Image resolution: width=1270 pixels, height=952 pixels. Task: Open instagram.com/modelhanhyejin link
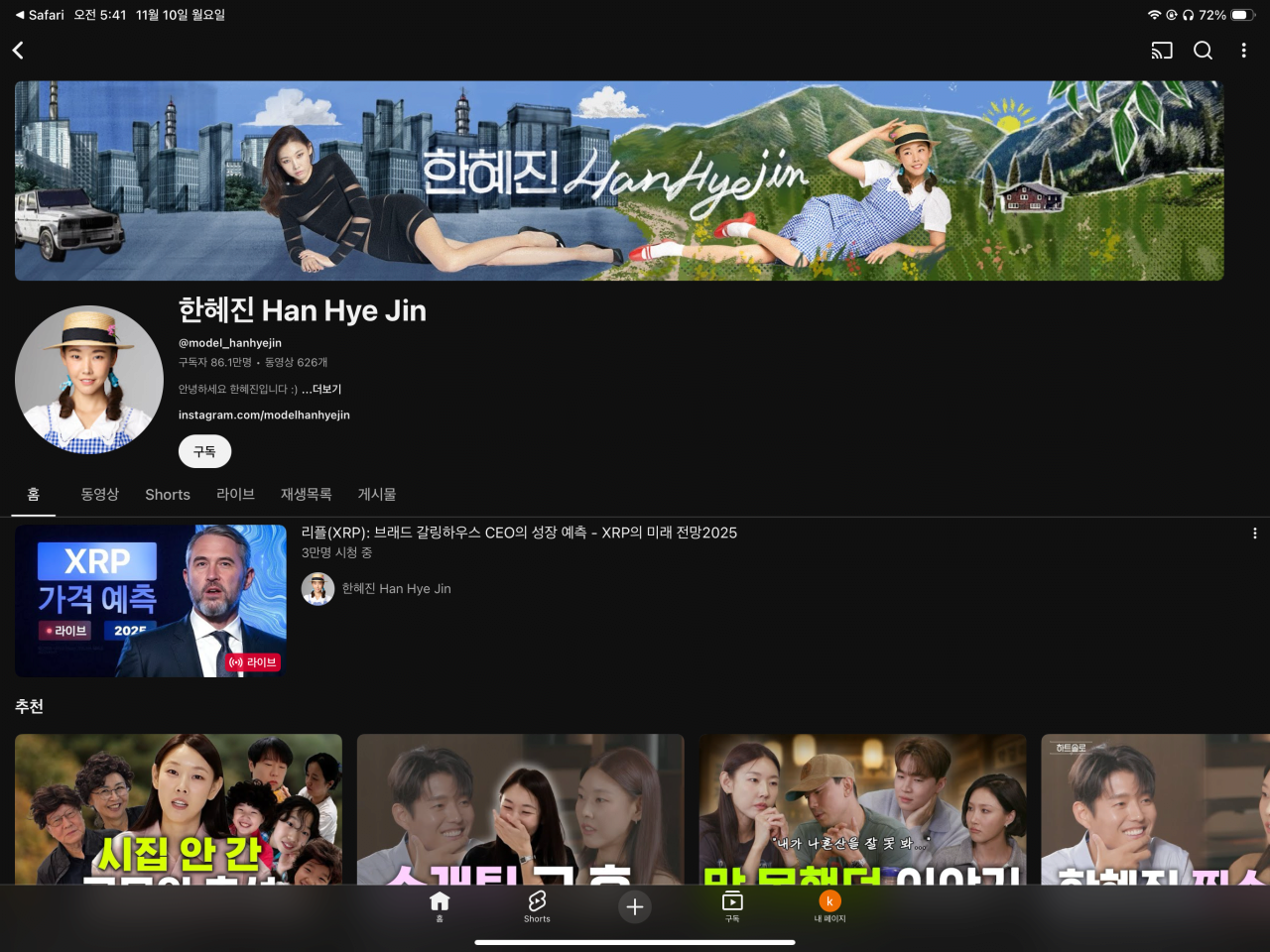click(x=264, y=416)
